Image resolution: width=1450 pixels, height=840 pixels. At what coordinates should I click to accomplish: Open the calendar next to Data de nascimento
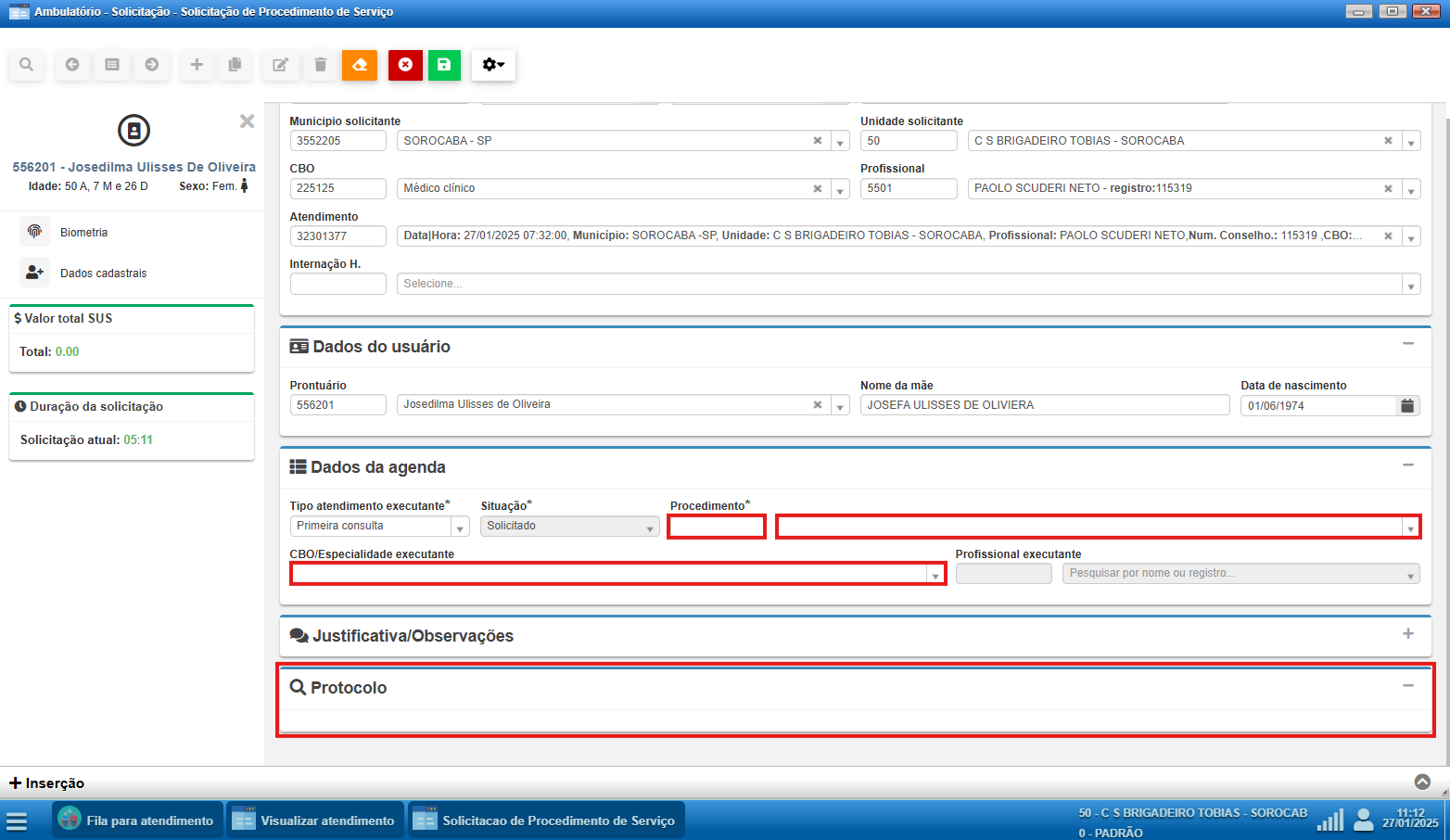pyautogui.click(x=1407, y=405)
